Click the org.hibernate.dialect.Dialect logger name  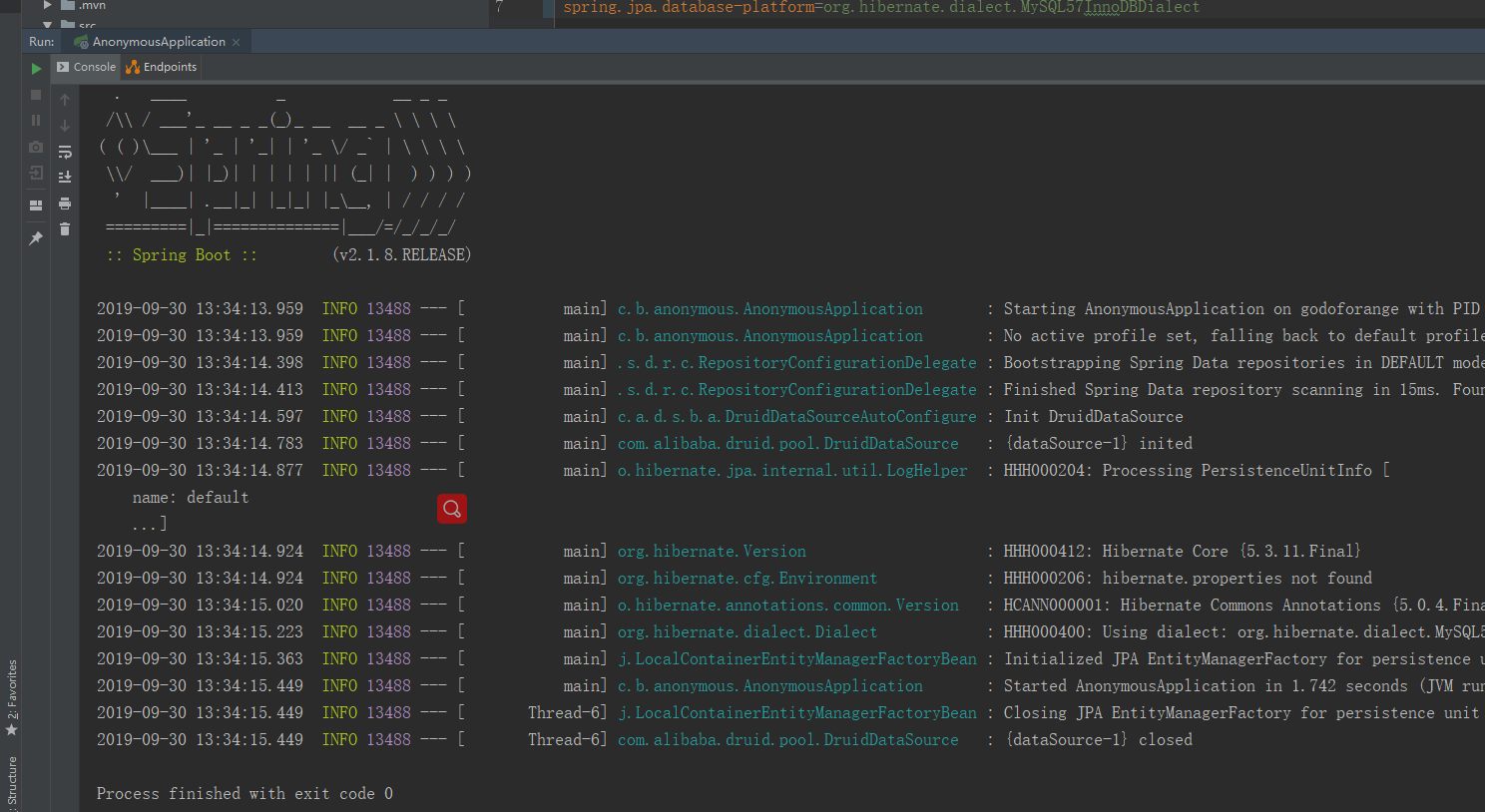[747, 632]
